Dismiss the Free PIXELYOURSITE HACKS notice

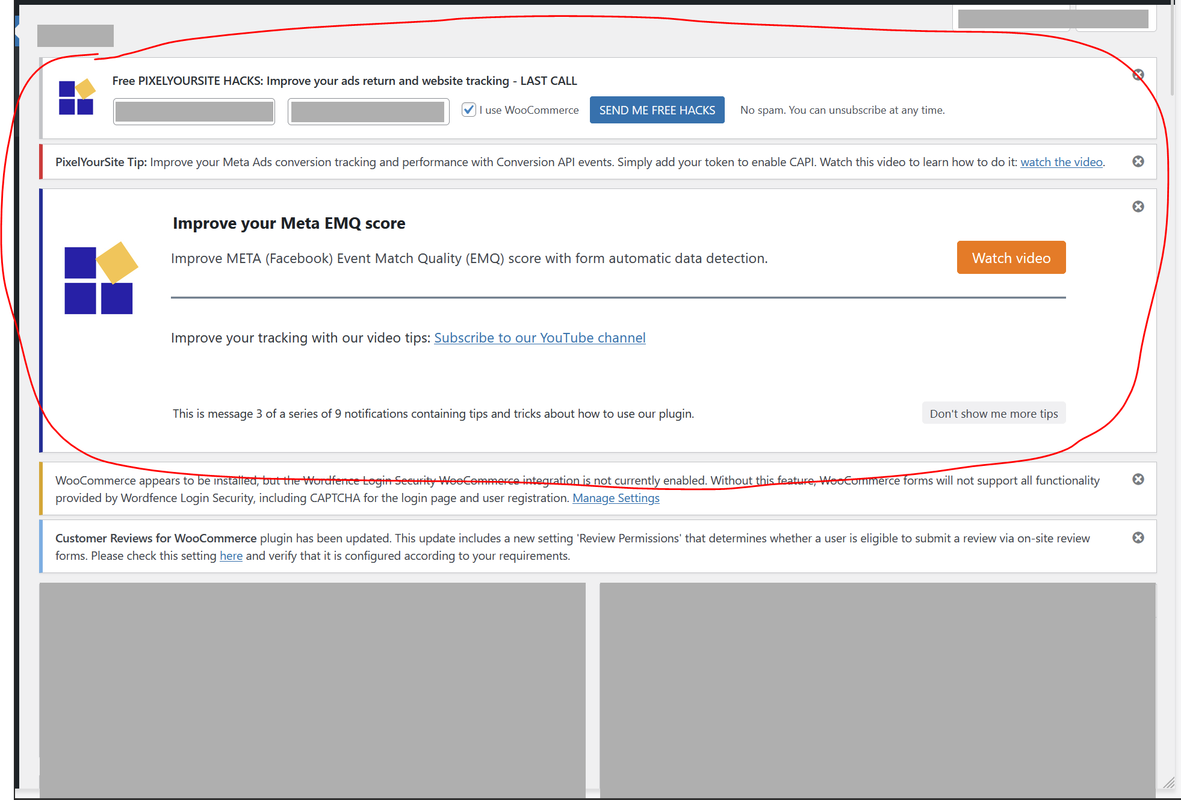[1138, 75]
